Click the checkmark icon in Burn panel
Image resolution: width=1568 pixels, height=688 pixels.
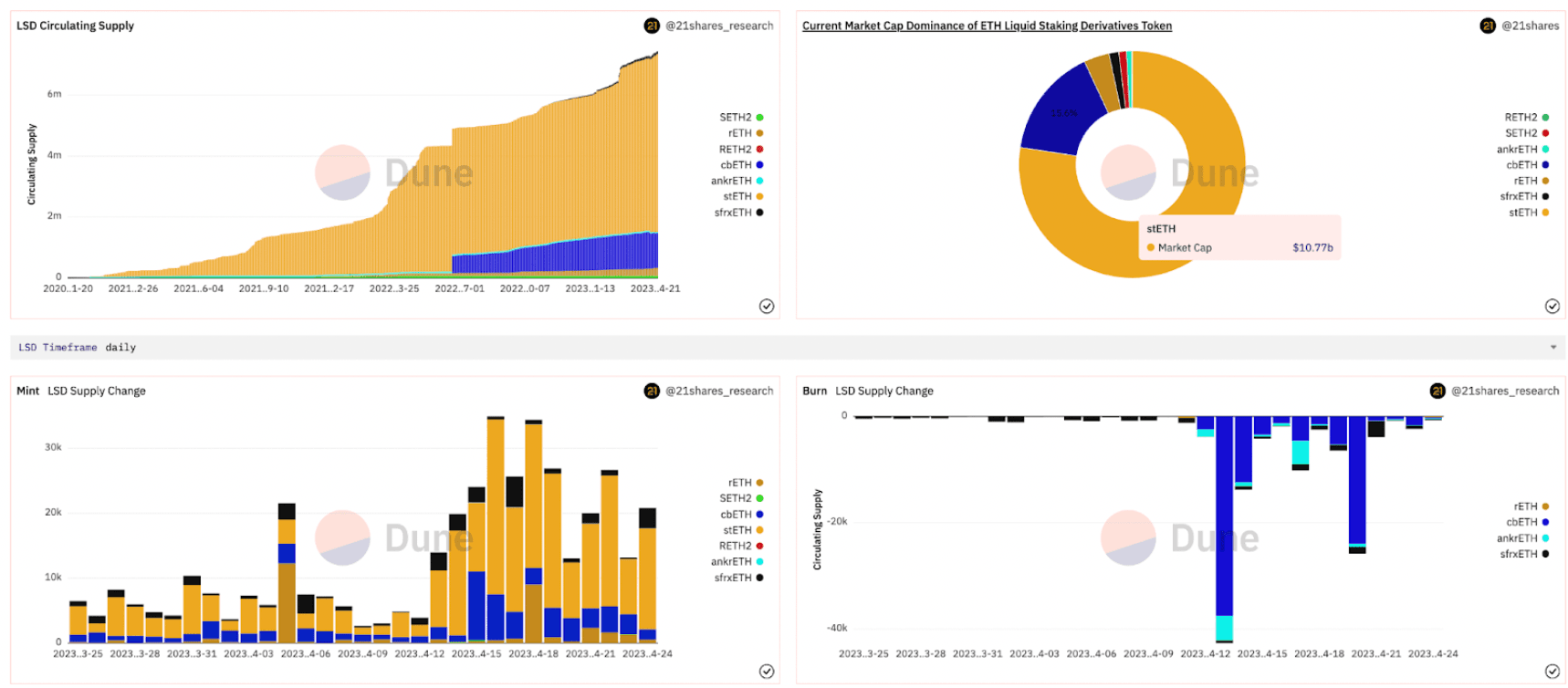coord(1552,672)
